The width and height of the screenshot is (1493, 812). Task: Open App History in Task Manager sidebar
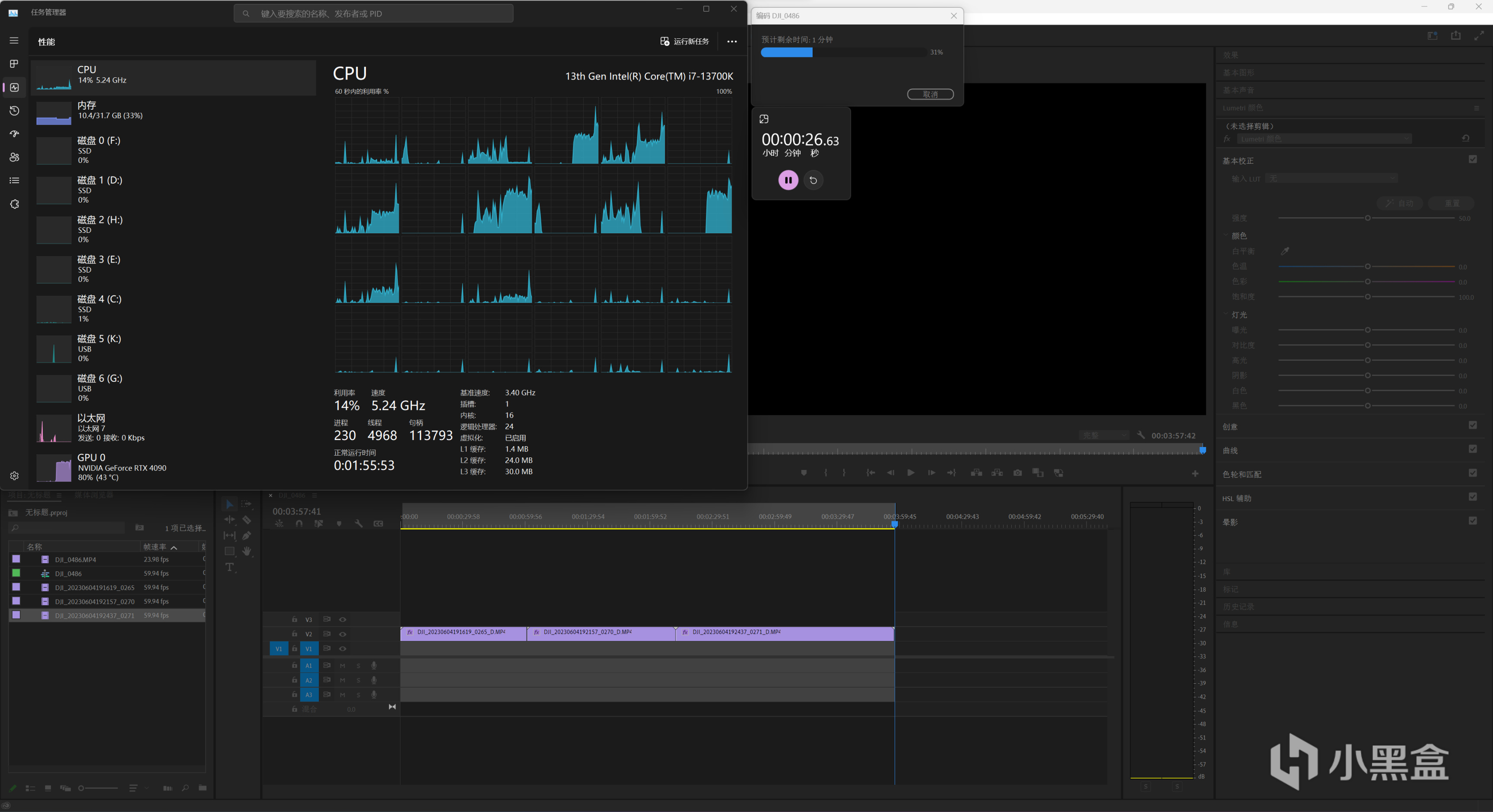(x=15, y=111)
